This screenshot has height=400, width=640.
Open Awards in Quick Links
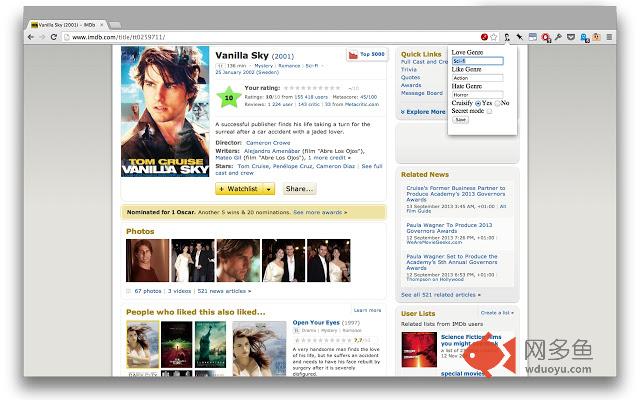[411, 85]
